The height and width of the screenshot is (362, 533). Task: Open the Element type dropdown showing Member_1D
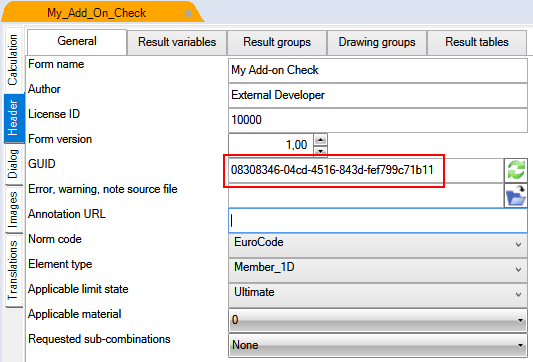click(378, 270)
